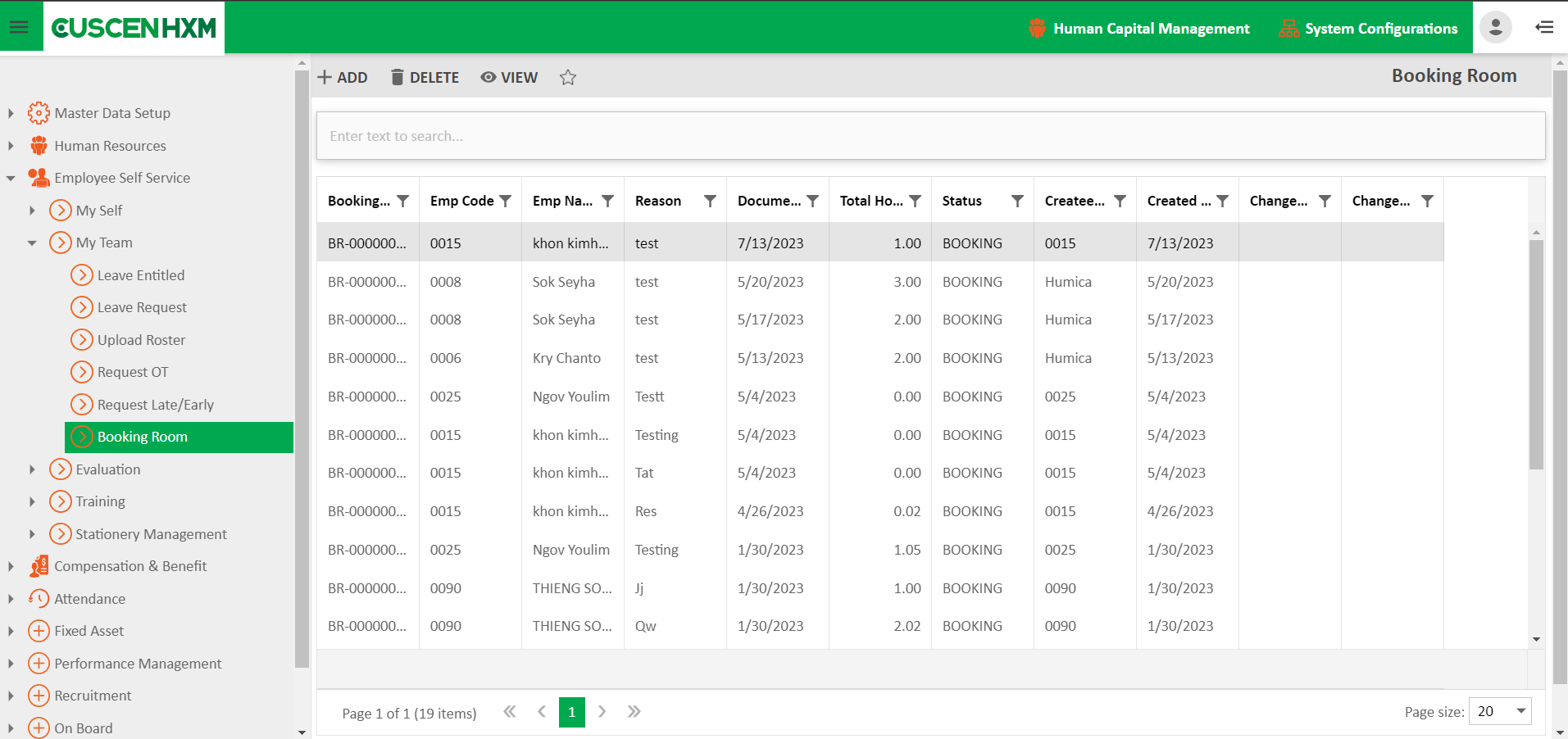The width and height of the screenshot is (1568, 739).
Task: Click the DELETE button
Action: point(425,78)
